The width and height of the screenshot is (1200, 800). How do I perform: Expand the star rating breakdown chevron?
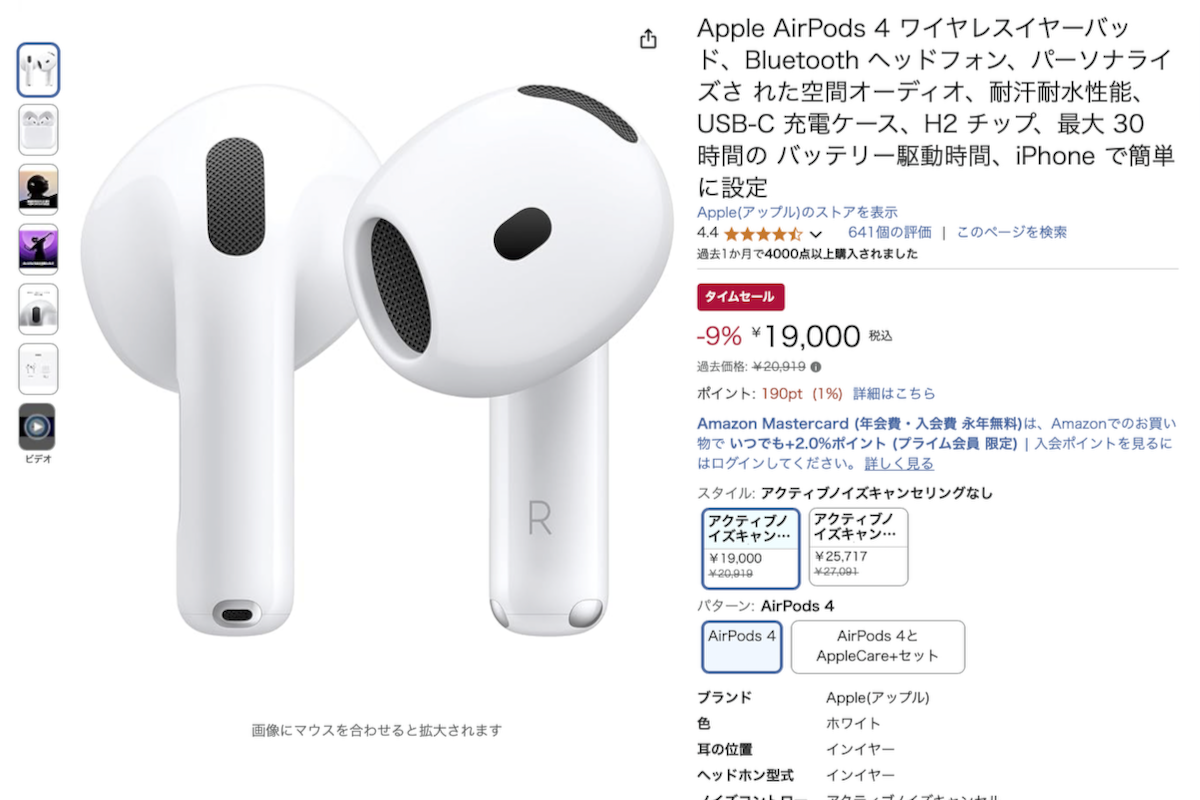click(x=816, y=234)
